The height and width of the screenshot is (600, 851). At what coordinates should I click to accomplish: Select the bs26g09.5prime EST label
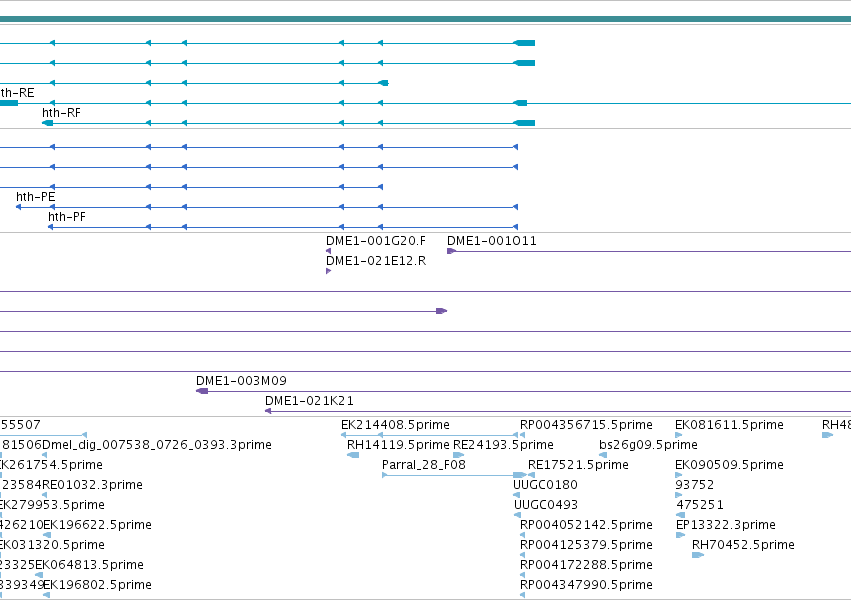point(648,445)
